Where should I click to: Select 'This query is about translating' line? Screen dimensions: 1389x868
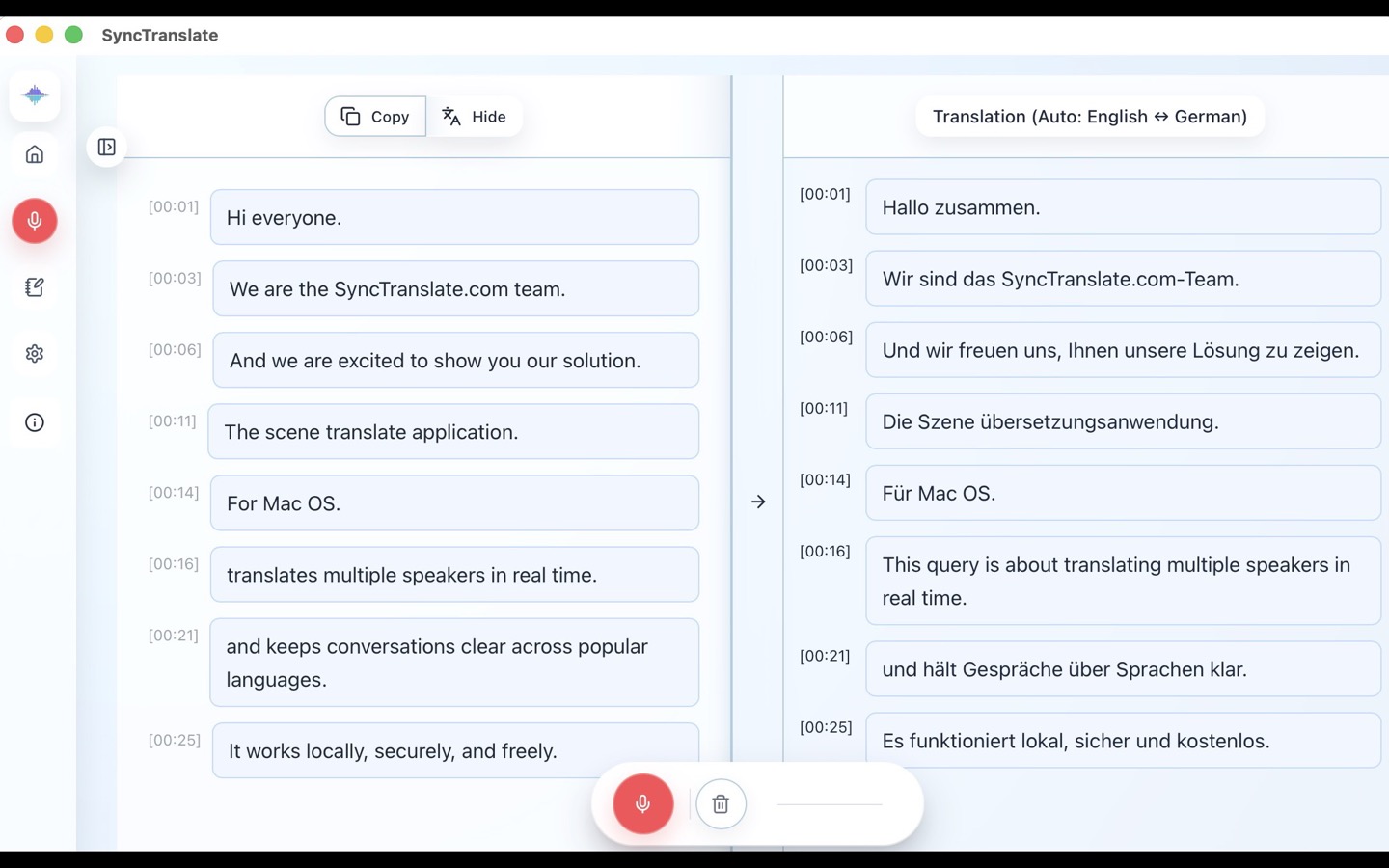point(1124,581)
